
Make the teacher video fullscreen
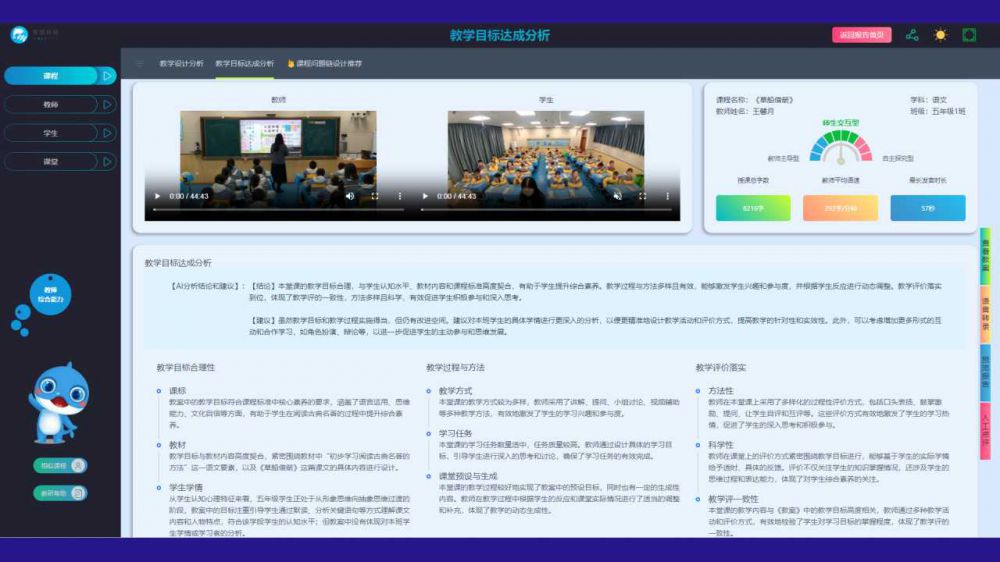pyautogui.click(x=375, y=197)
